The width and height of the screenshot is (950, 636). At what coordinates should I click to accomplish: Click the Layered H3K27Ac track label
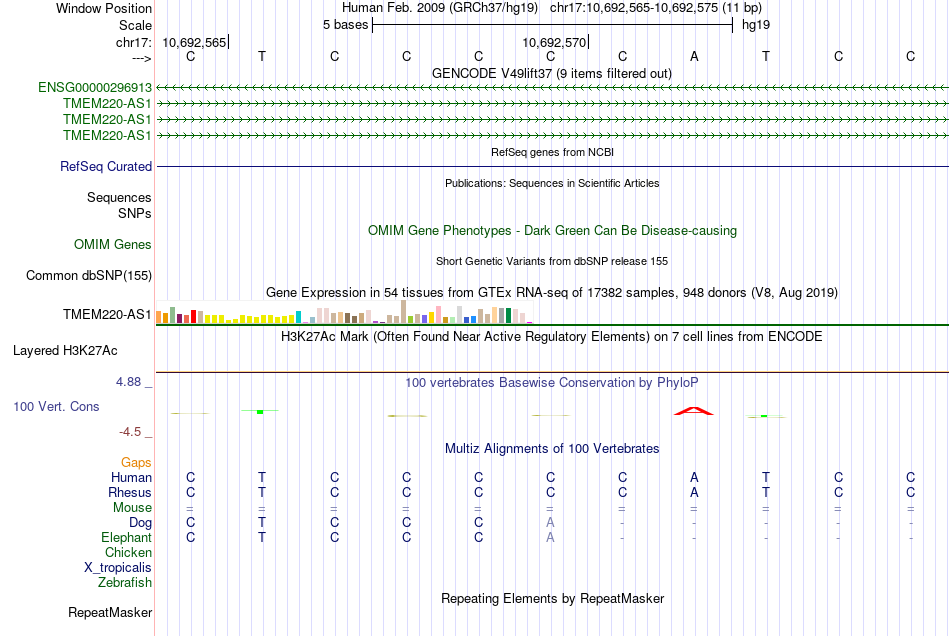click(x=65, y=351)
